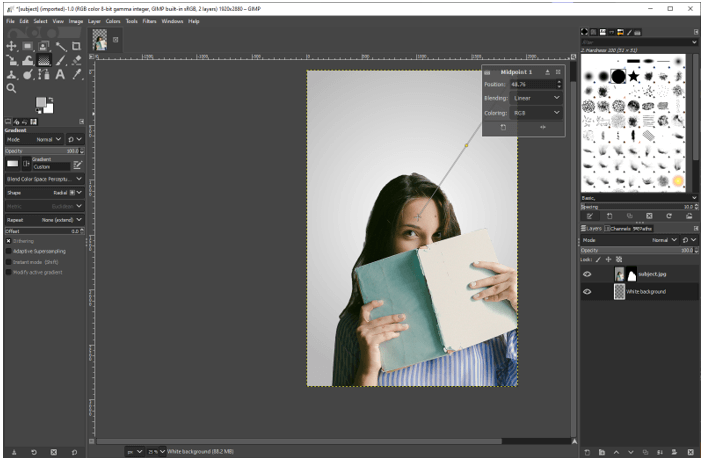Click the gradient preview swatch
Image resolution: width=701 pixels, height=458 pixels.
13,164
